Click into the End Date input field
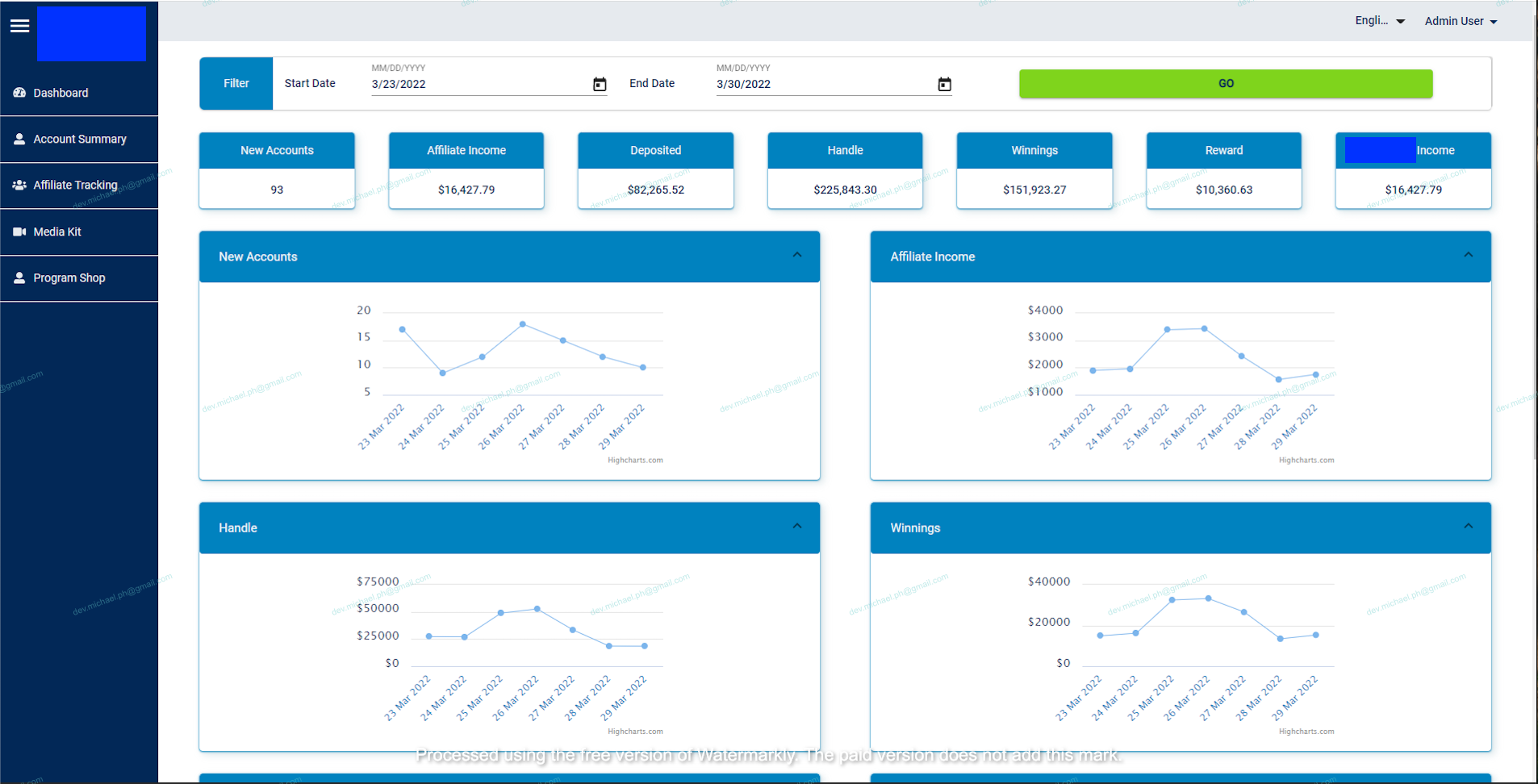Image resolution: width=1538 pixels, height=784 pixels. click(x=823, y=84)
